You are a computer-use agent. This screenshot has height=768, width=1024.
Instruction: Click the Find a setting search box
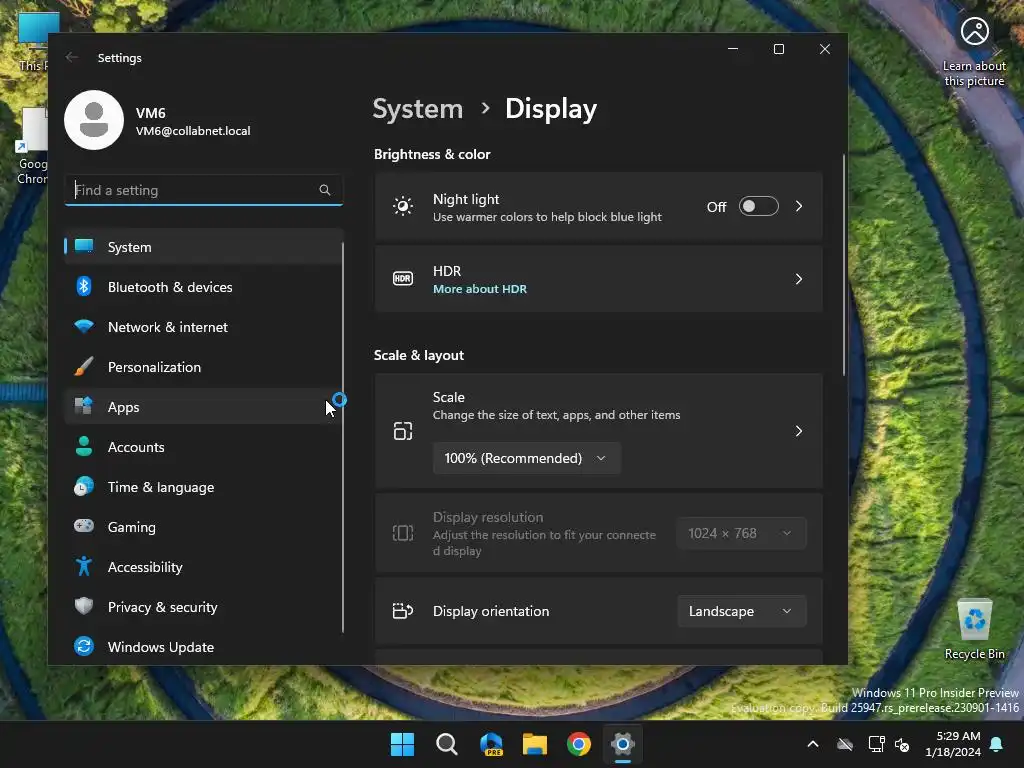pos(204,190)
